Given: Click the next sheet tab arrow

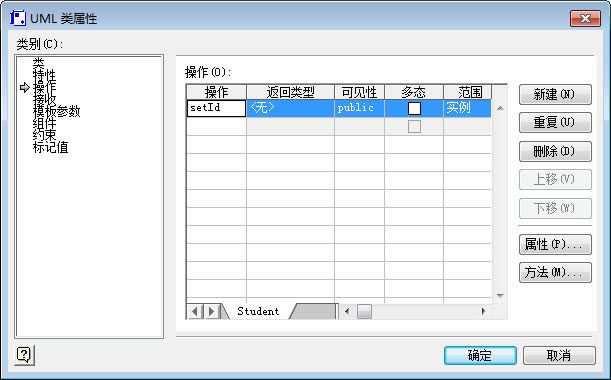Looking at the screenshot, I should point(211,311).
